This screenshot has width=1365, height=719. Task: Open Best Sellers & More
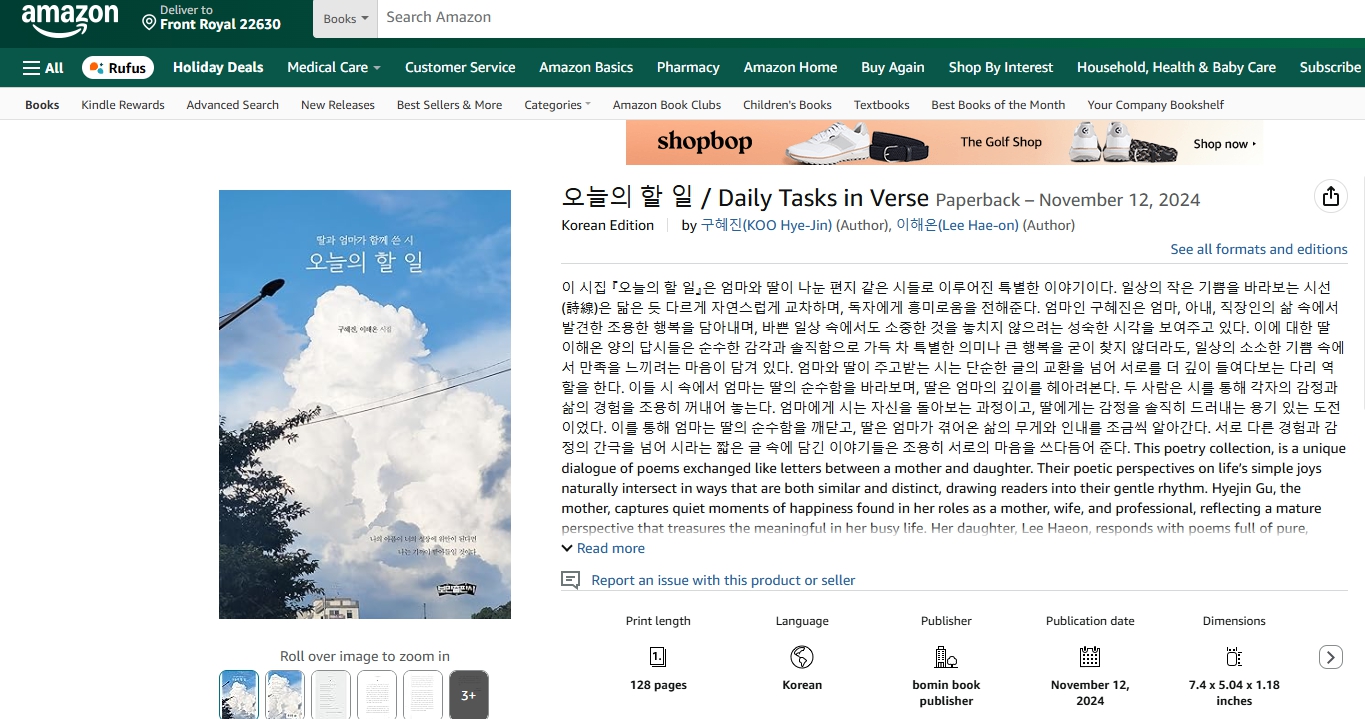click(x=449, y=105)
